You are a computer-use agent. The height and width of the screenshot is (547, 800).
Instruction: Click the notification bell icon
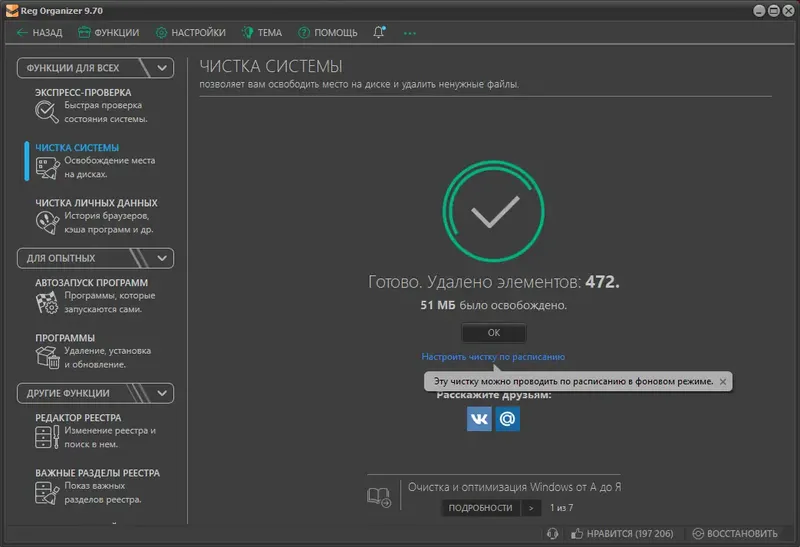pos(379,33)
